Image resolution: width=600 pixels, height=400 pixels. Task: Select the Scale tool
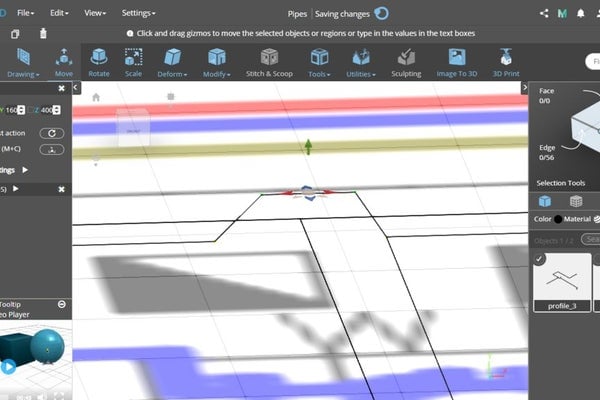pos(133,61)
